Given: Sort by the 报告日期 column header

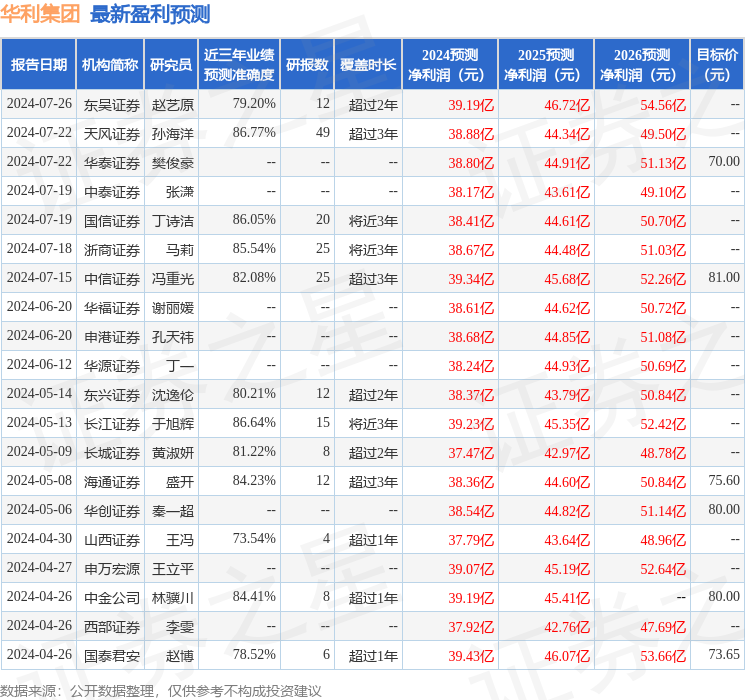Looking at the screenshot, I should tap(39, 65).
